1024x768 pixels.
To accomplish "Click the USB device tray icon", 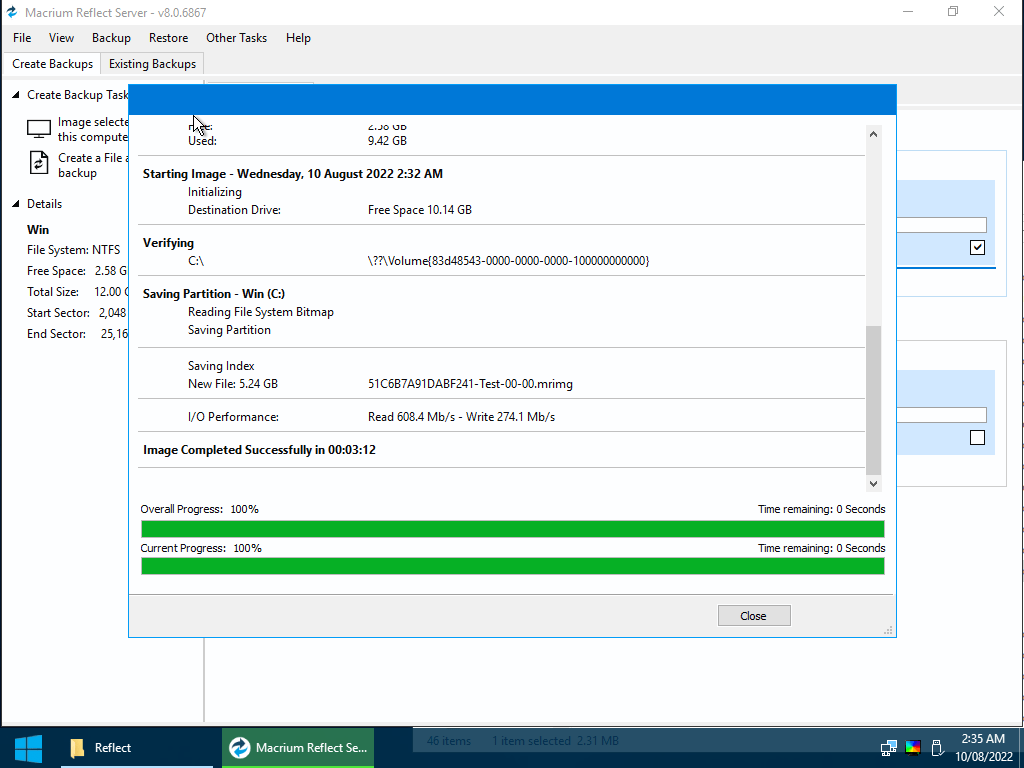I will 936,748.
